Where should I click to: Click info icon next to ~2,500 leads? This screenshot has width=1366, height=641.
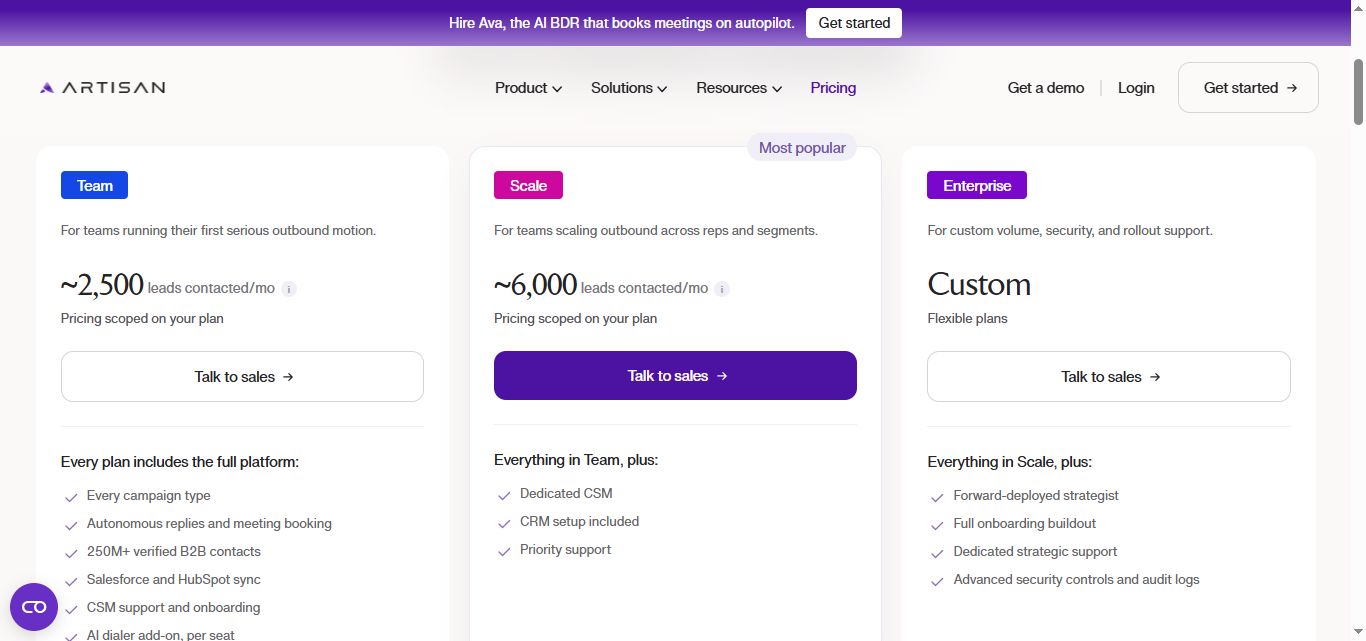[x=289, y=289]
